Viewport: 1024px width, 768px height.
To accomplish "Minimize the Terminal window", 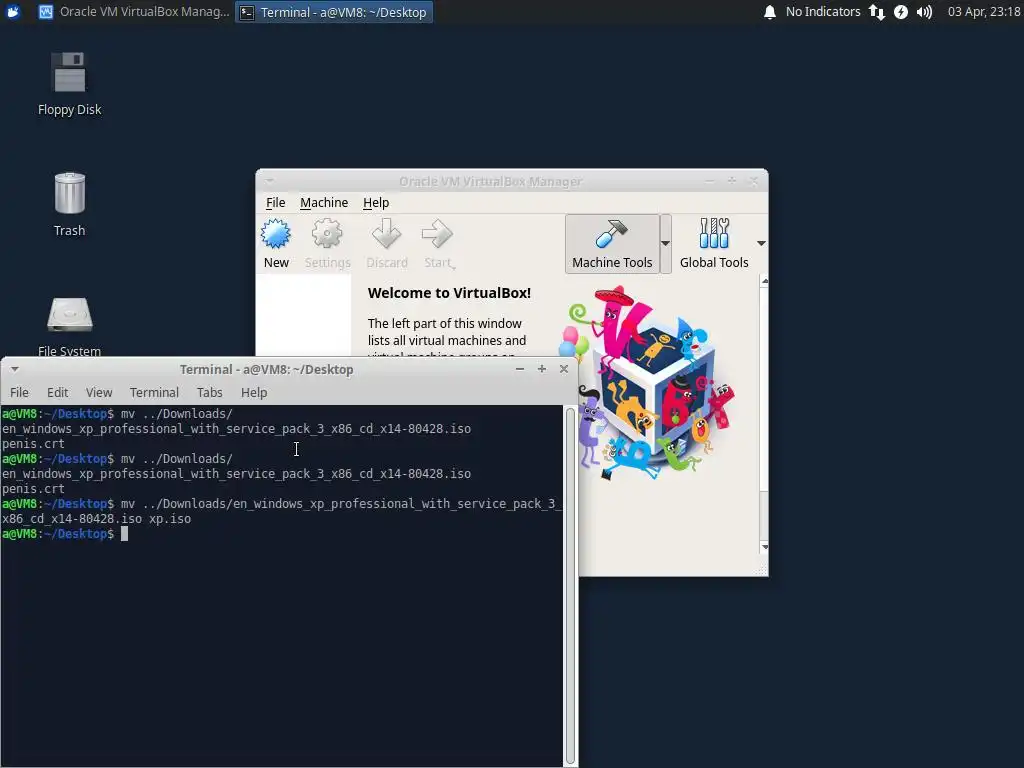I will pyautogui.click(x=520, y=369).
